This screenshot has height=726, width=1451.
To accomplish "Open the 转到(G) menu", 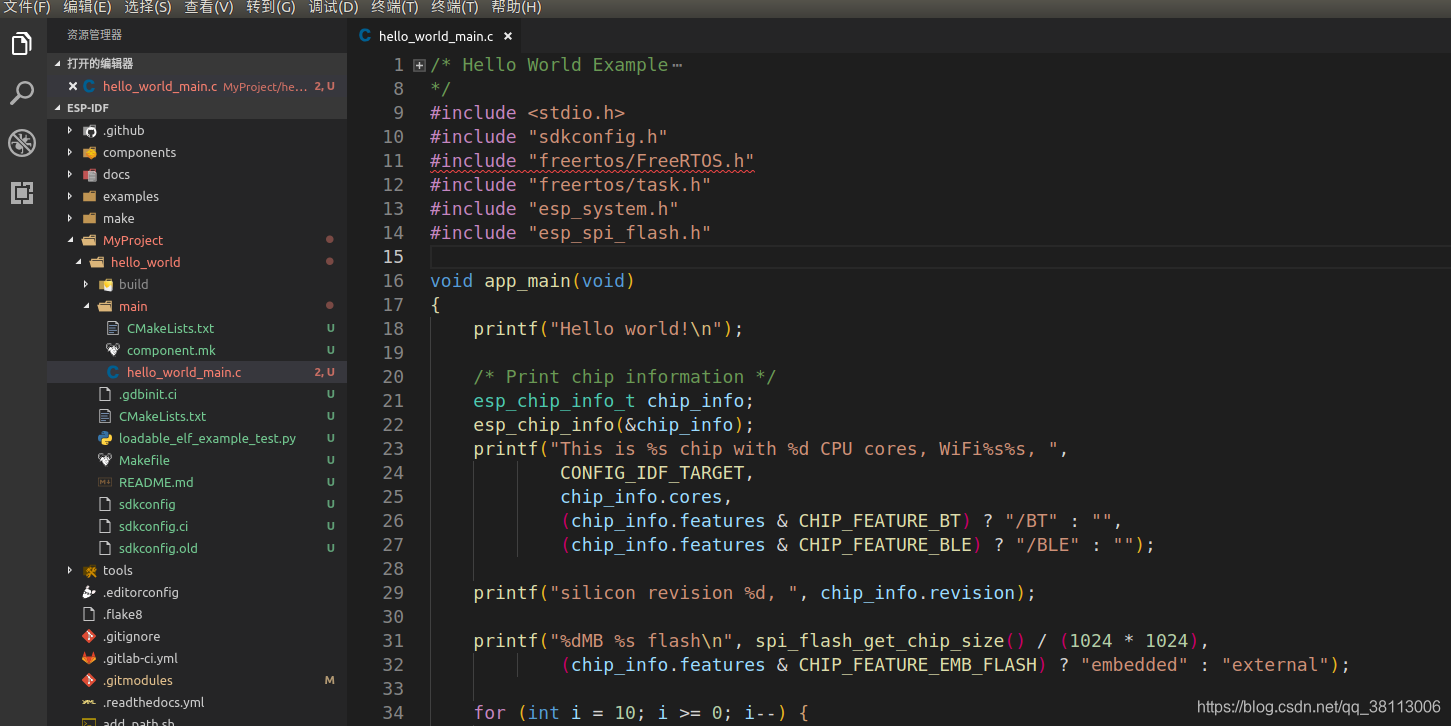I will tap(271, 7).
